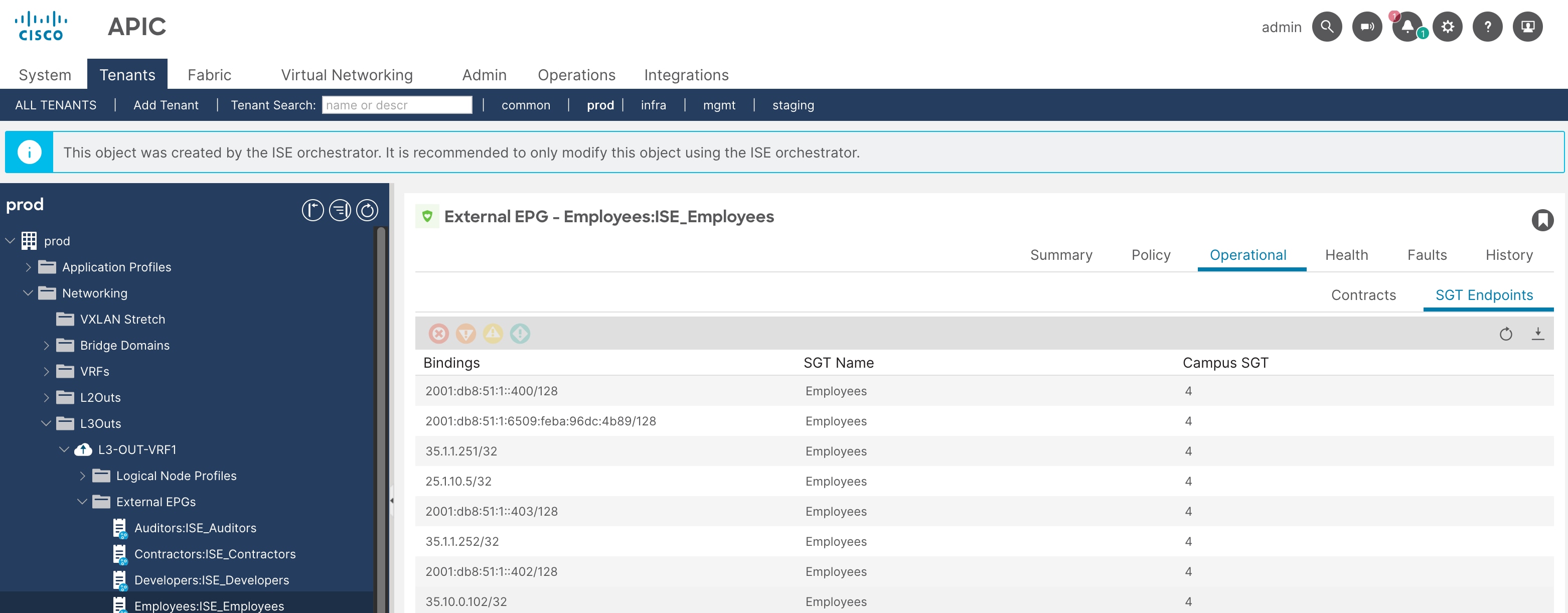Click the refresh icon above SGT table

click(1505, 334)
